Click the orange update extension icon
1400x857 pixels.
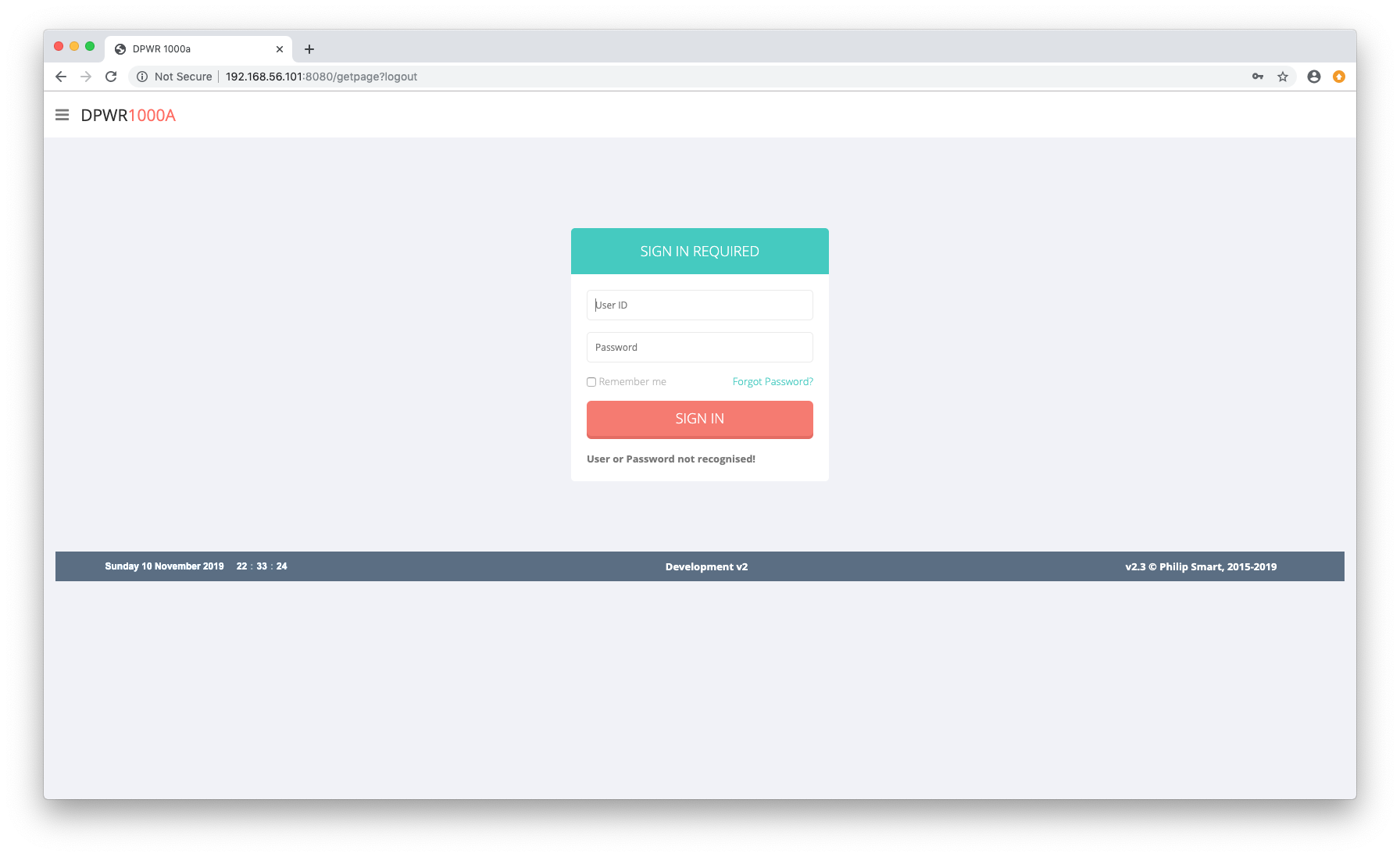pyautogui.click(x=1339, y=77)
